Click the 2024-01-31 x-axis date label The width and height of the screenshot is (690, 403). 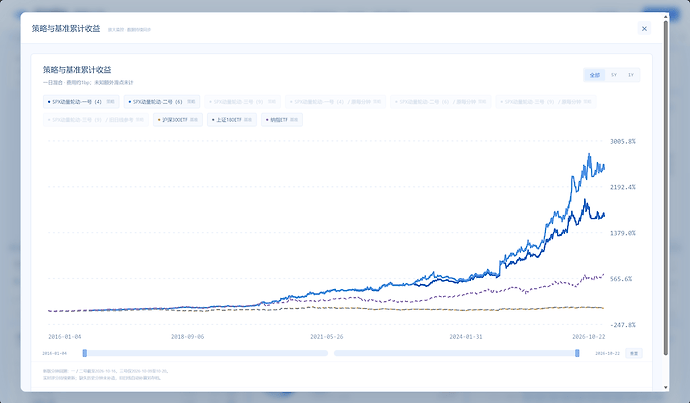[x=466, y=337]
